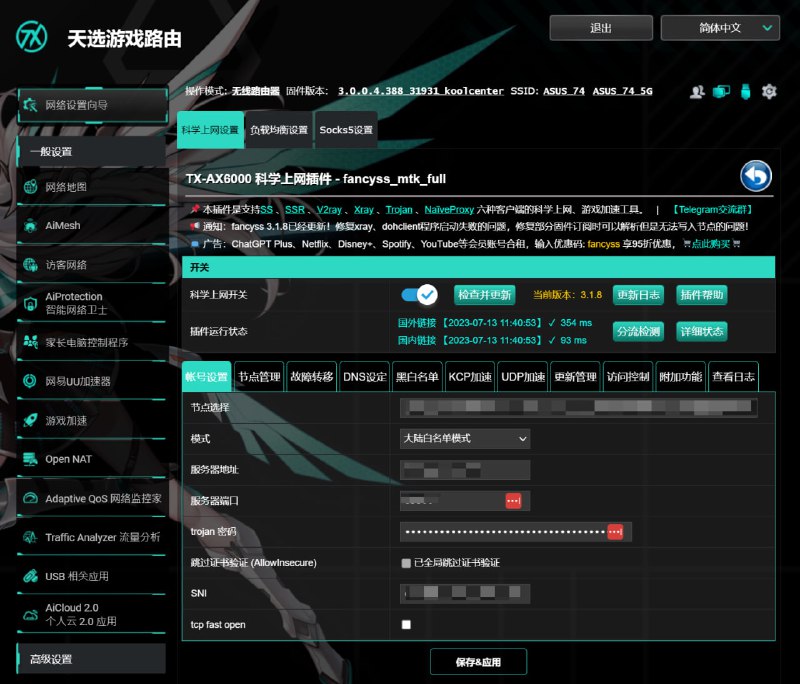The width and height of the screenshot is (800, 684).
Task: Click the USB 相关应用 icon
Action: (x=31, y=576)
